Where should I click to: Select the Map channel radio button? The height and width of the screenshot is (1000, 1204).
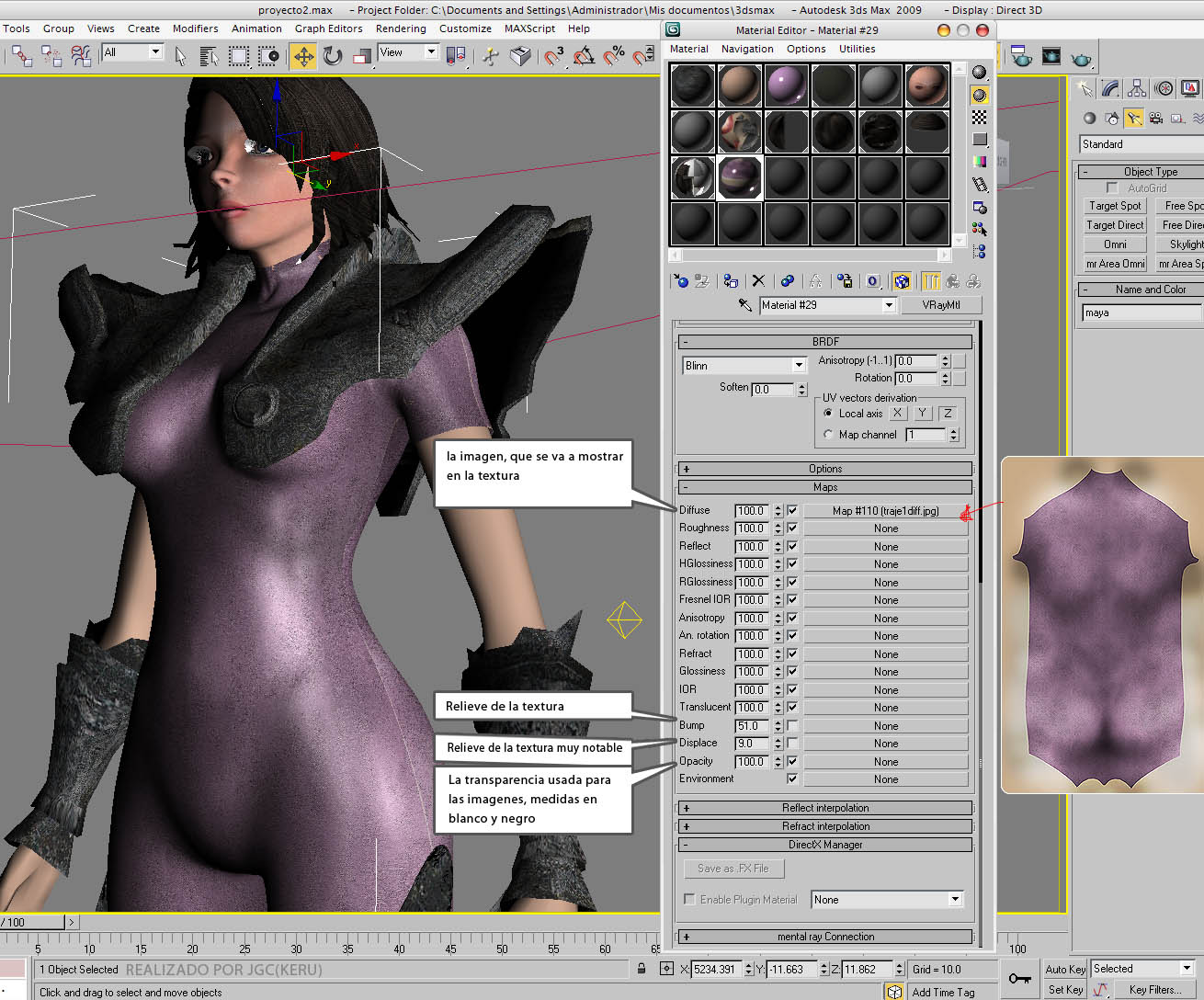pyautogui.click(x=828, y=435)
